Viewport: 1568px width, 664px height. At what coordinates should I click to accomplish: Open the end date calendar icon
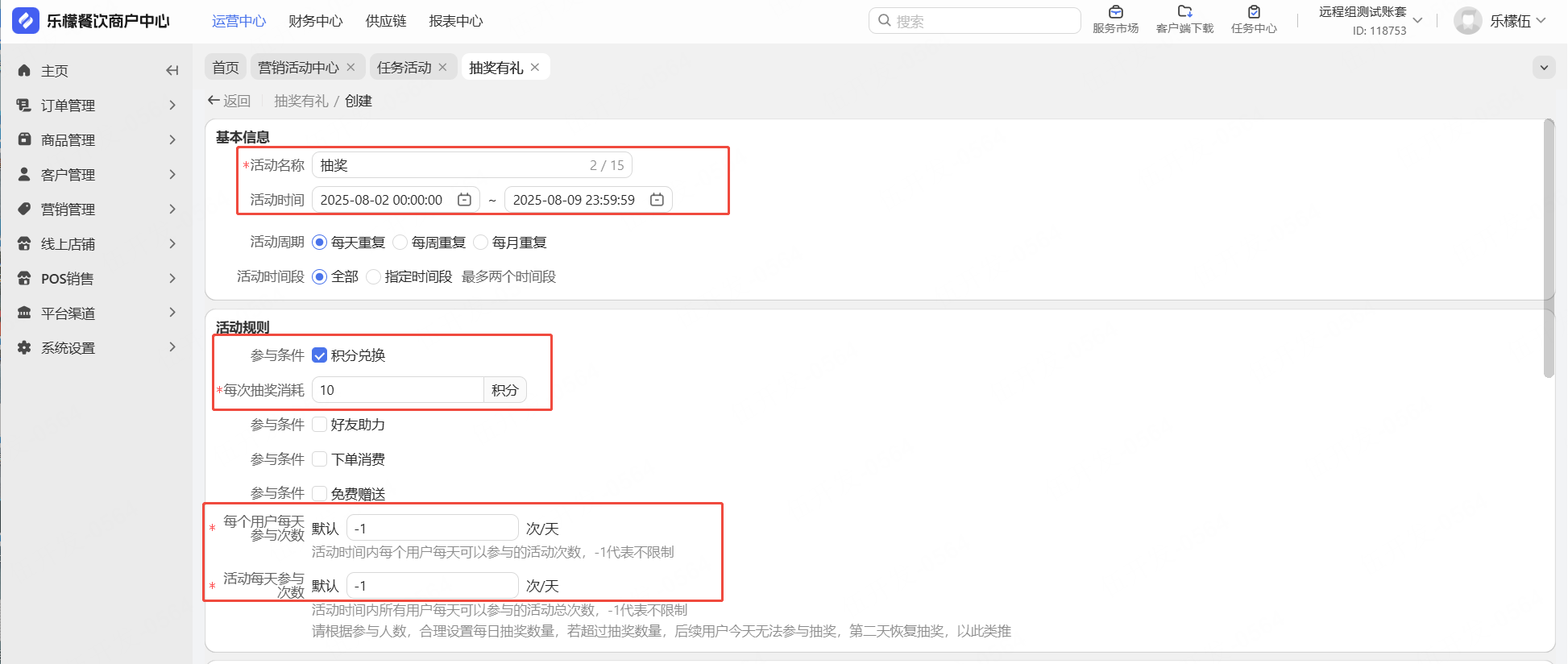coord(657,200)
